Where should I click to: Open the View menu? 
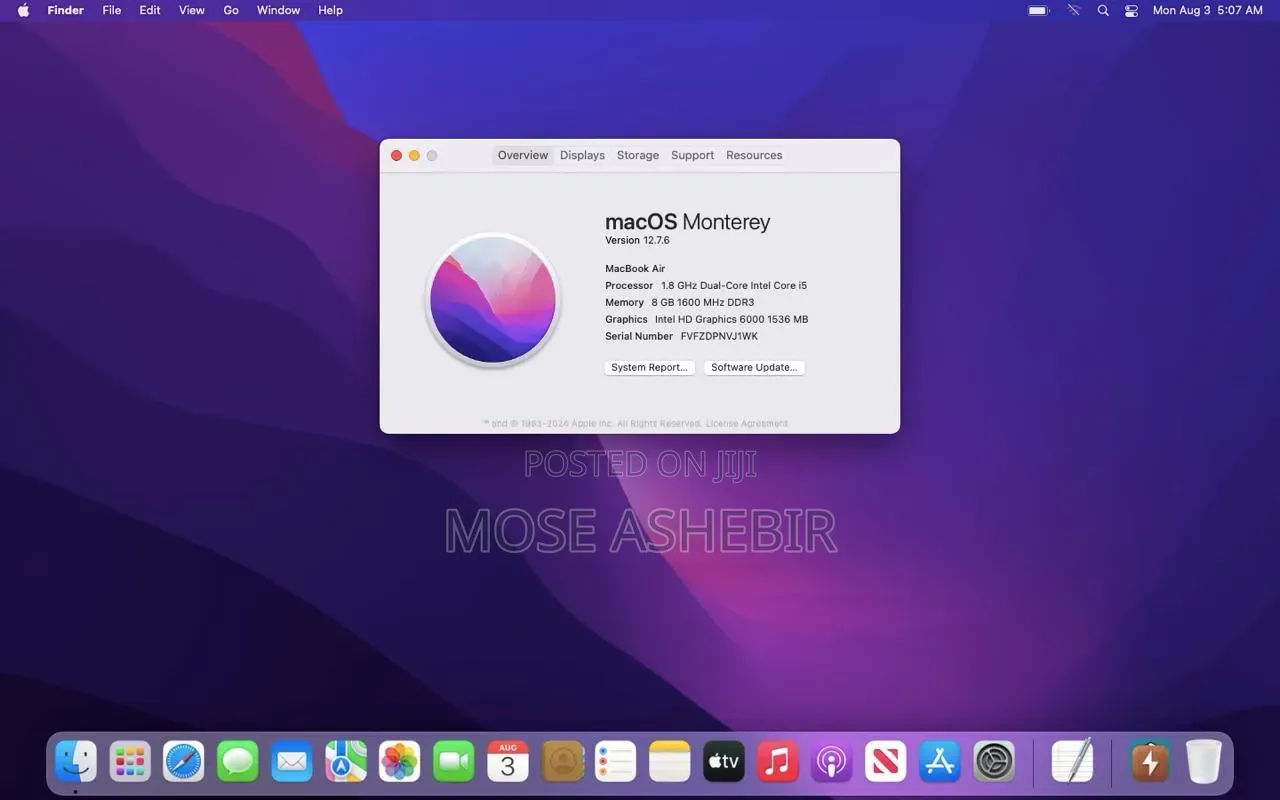[192, 10]
